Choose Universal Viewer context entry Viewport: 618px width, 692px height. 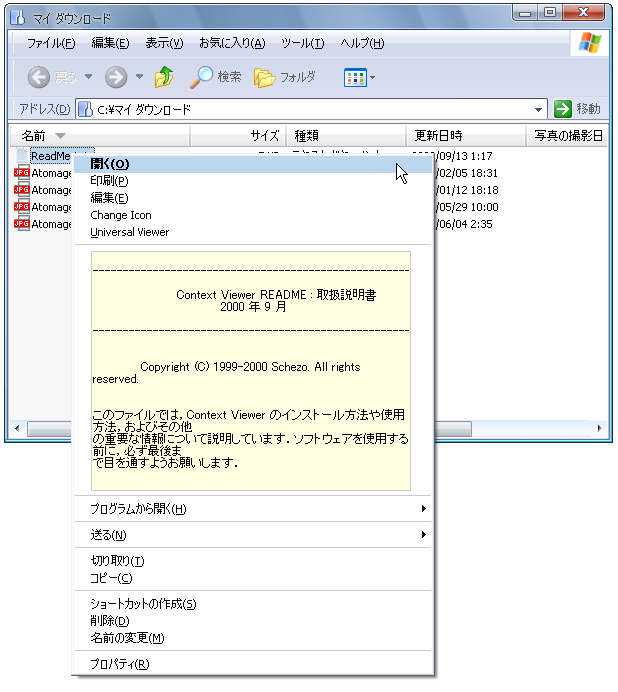point(253,233)
